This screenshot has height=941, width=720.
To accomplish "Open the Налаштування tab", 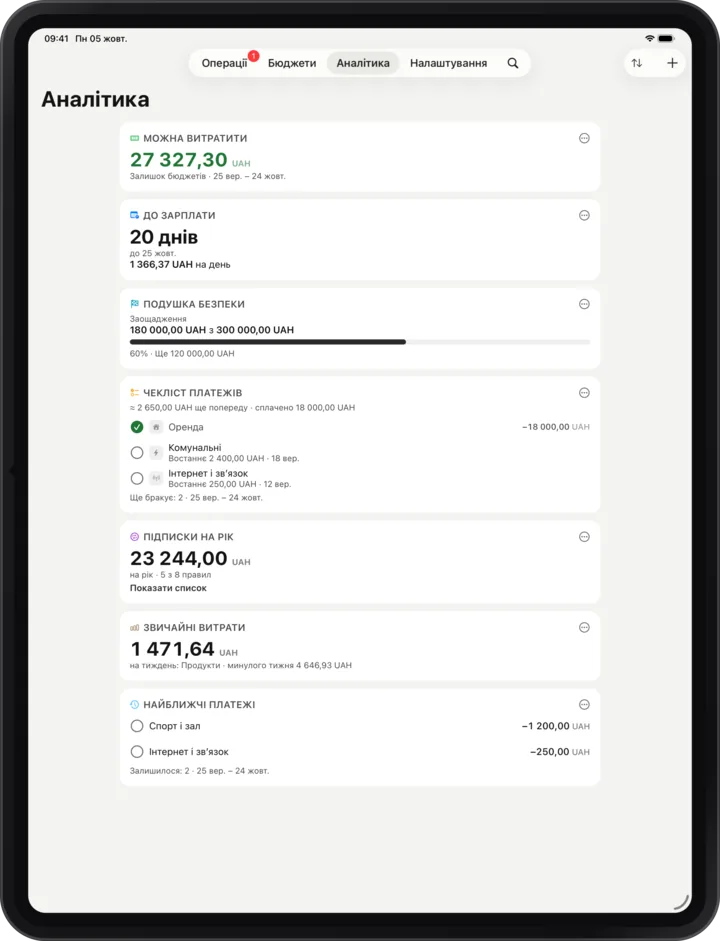I will click(x=448, y=63).
